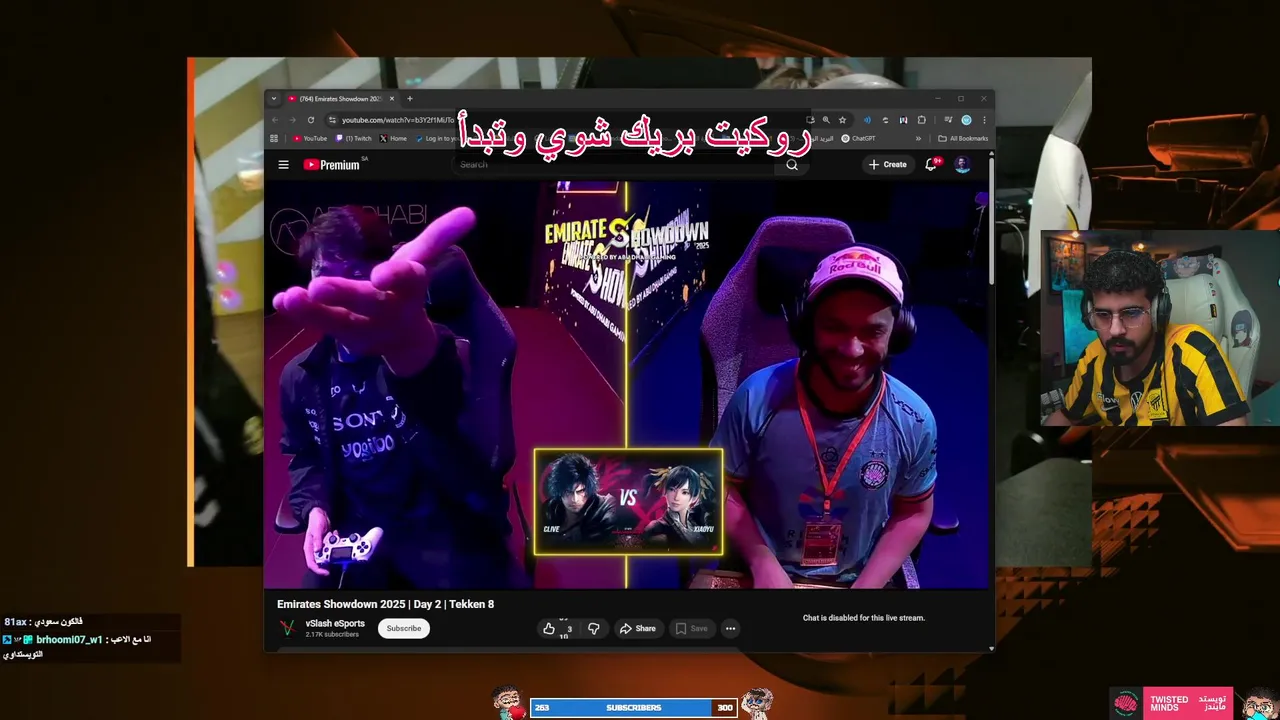The width and height of the screenshot is (1280, 720).
Task: Click the 2.17K subscribers text
Action: coord(332,635)
